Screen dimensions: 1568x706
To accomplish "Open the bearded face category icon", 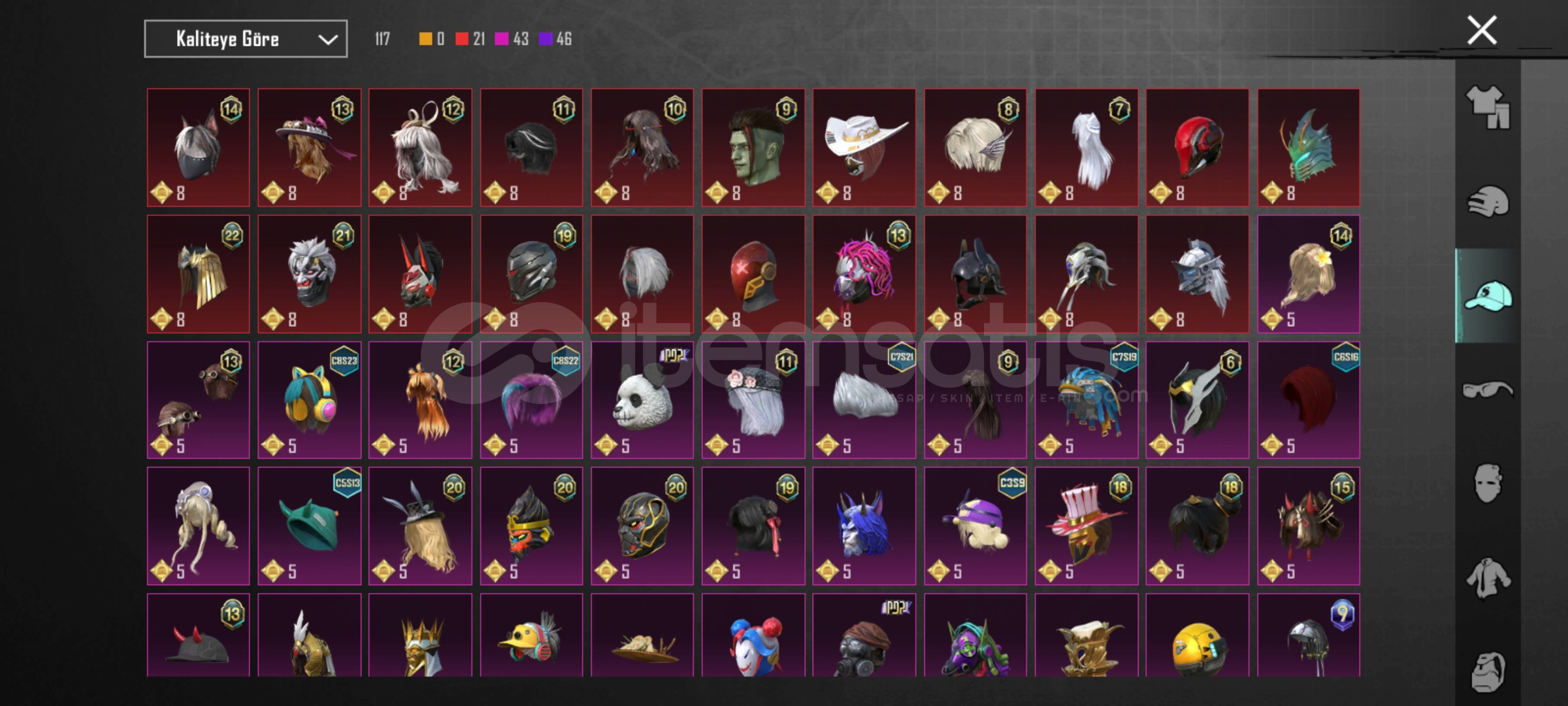I will [1488, 671].
